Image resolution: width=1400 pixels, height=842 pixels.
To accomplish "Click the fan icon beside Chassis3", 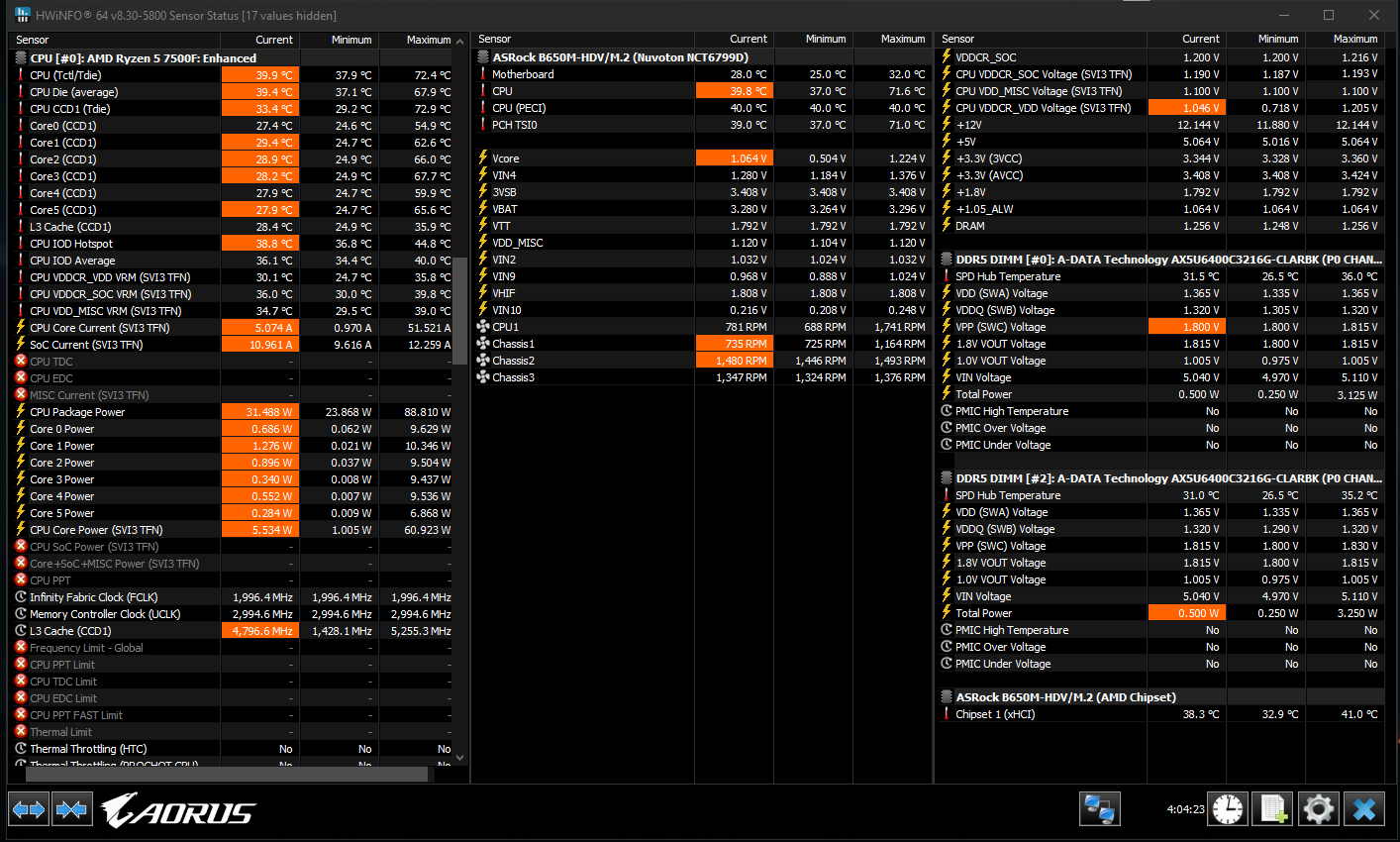I will click(483, 377).
